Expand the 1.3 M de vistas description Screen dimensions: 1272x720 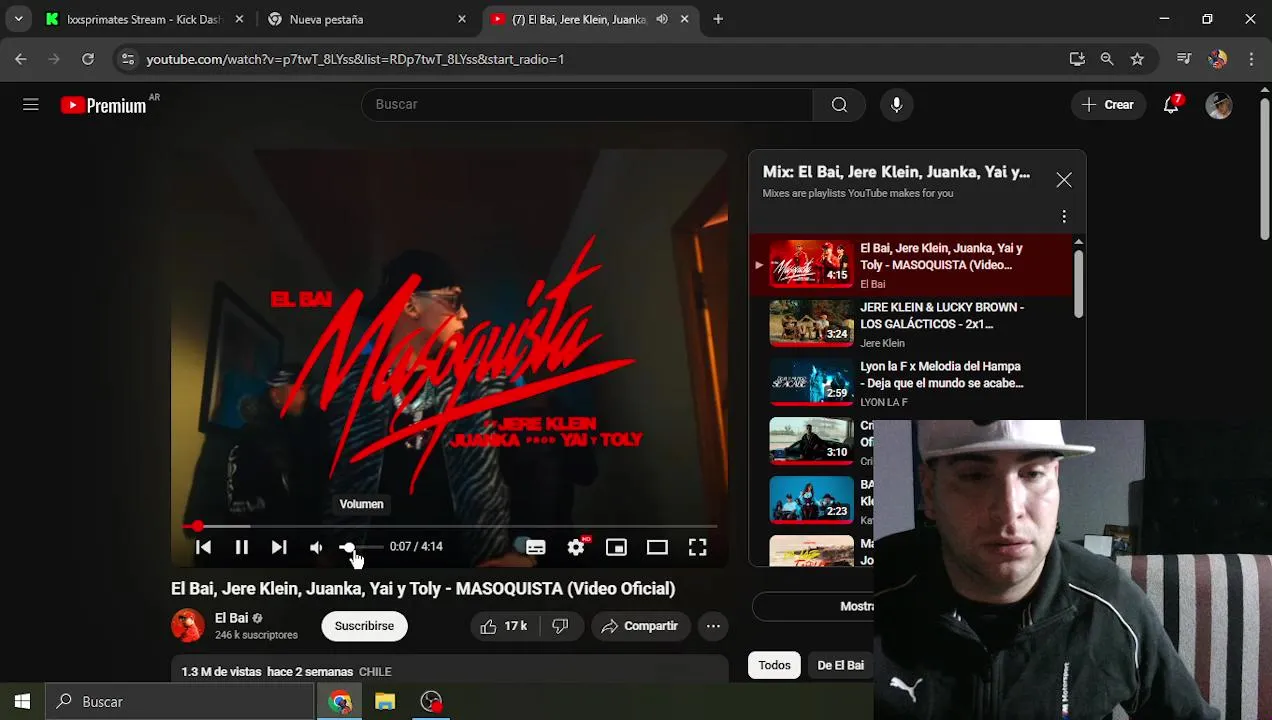tap(449, 669)
